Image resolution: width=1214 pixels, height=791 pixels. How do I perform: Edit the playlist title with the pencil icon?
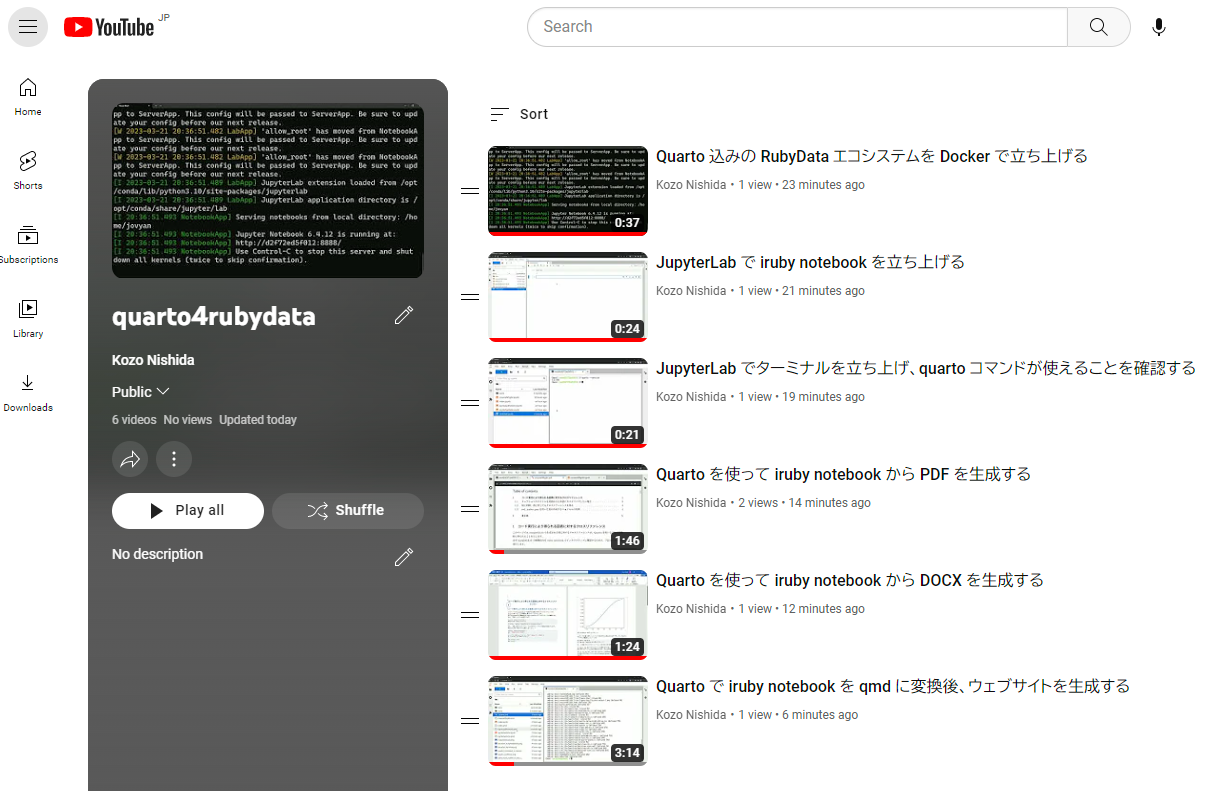(x=404, y=315)
